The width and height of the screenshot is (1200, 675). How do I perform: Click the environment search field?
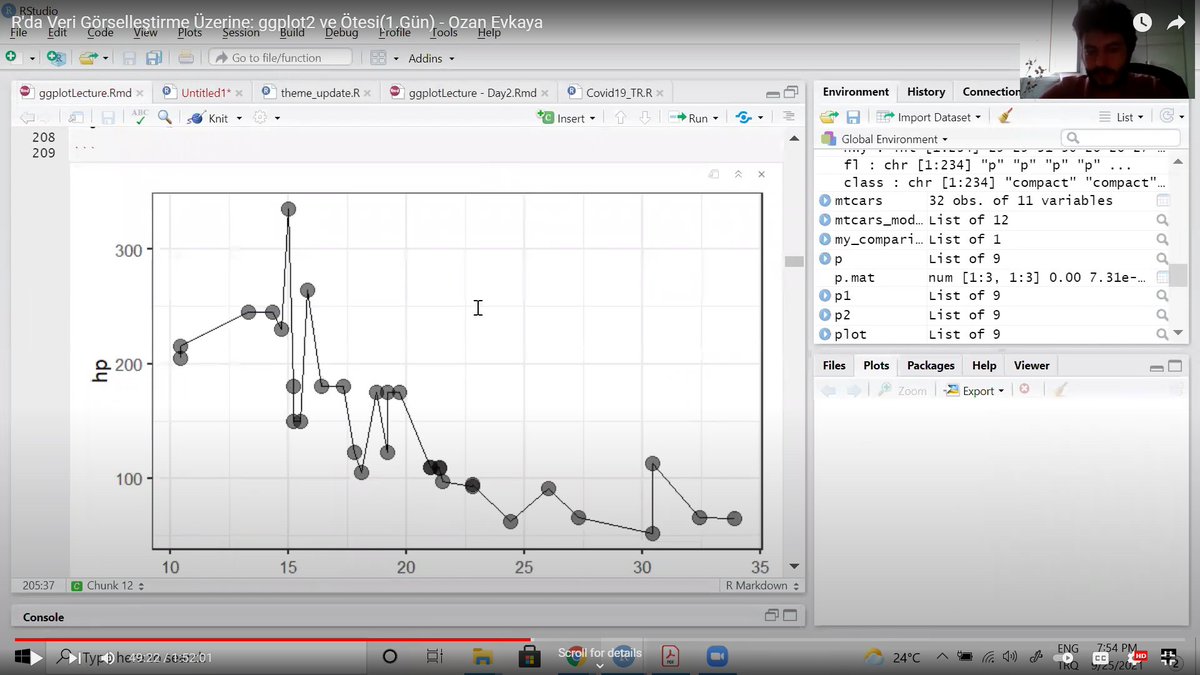click(1118, 138)
